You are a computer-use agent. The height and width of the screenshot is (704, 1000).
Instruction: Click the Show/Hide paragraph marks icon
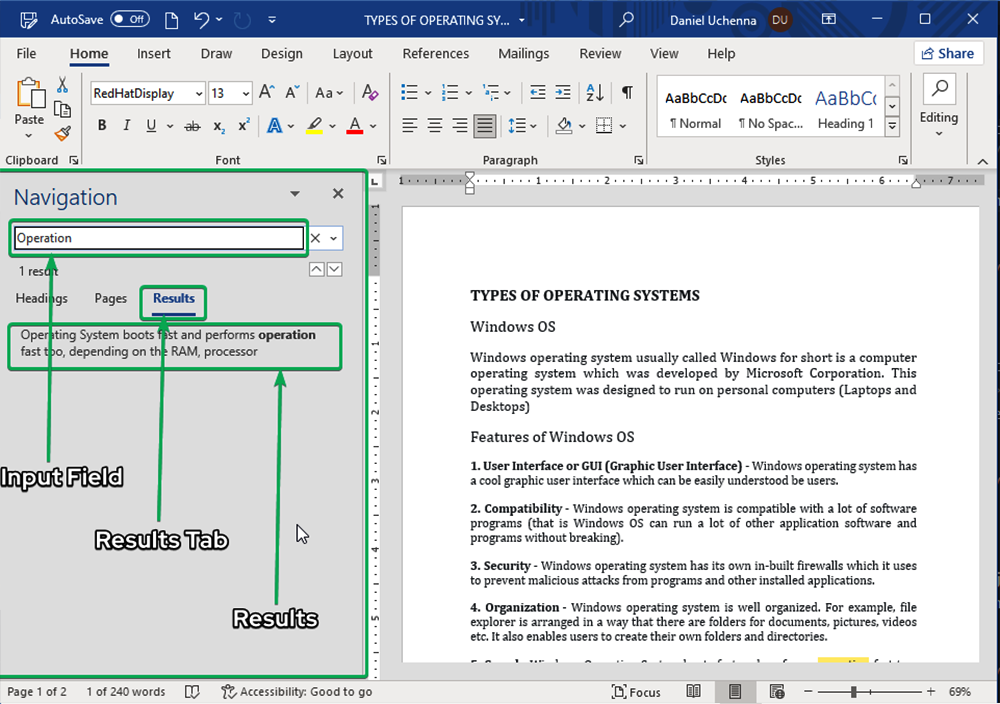click(627, 93)
